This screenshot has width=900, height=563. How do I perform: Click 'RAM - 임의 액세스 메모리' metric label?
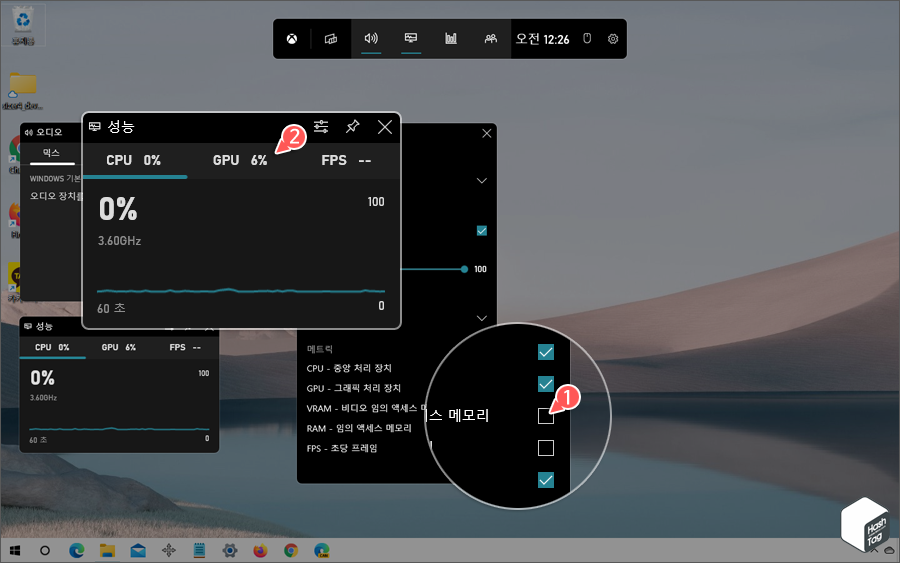359,428
